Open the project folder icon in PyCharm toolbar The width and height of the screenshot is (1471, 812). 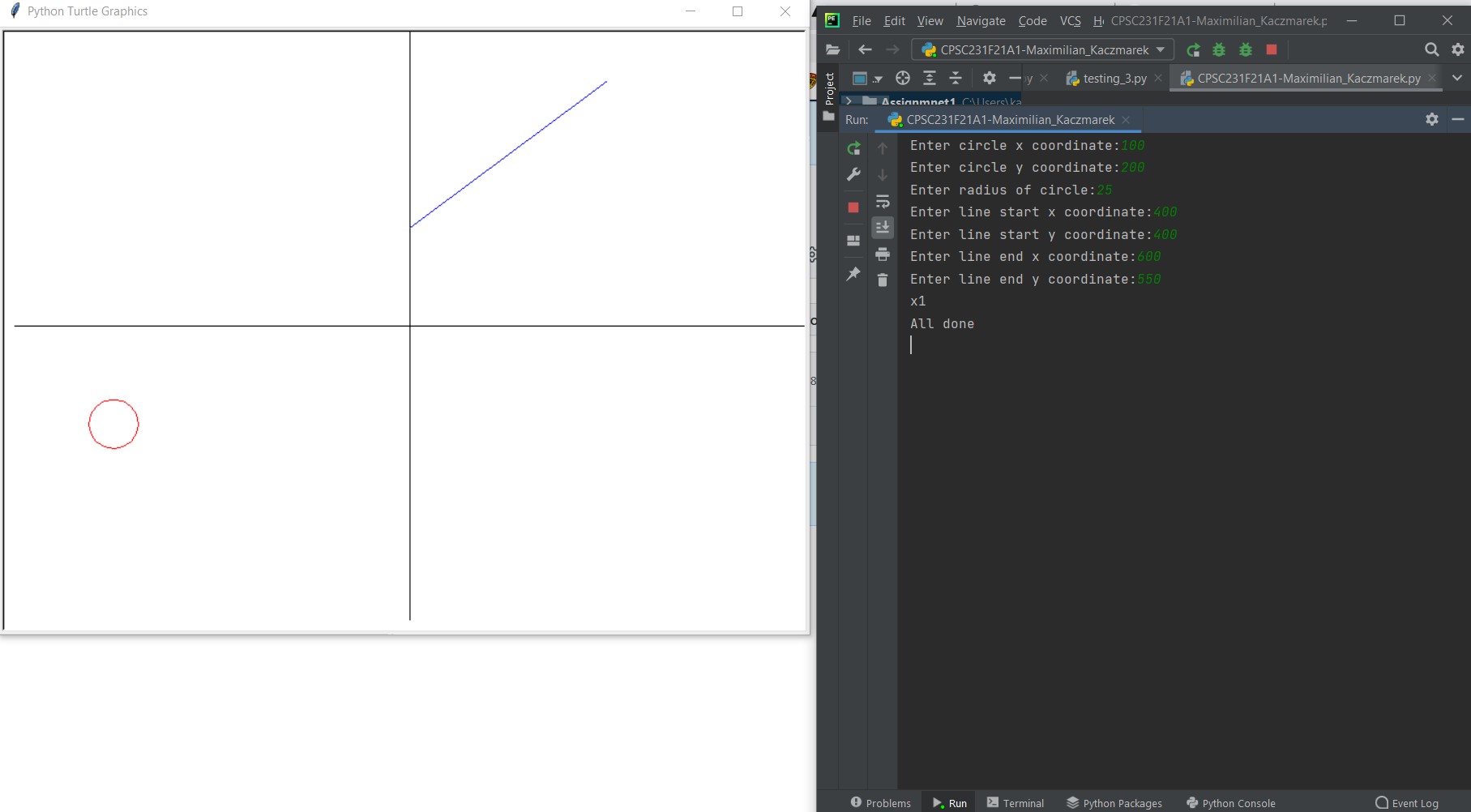[x=832, y=49]
